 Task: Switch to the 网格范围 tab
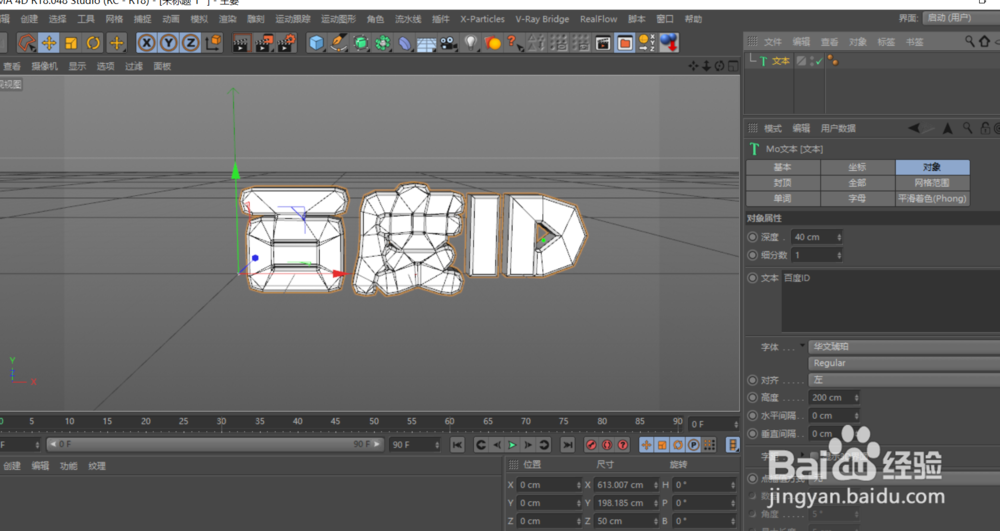tap(932, 183)
